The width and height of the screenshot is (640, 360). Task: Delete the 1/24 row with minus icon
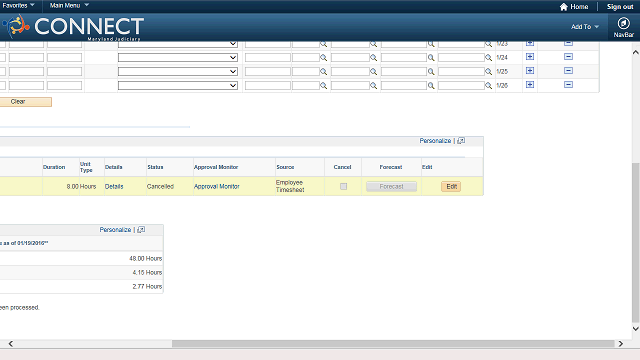(569, 57)
